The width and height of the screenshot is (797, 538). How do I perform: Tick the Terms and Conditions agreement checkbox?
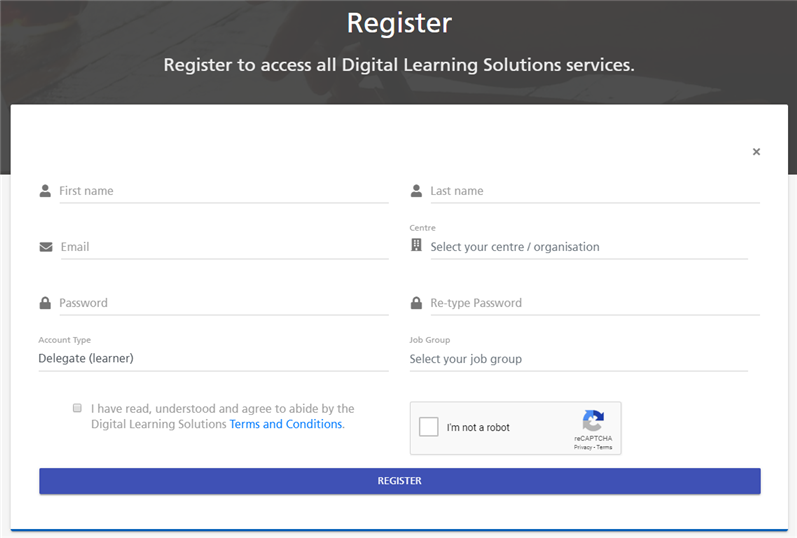(77, 408)
